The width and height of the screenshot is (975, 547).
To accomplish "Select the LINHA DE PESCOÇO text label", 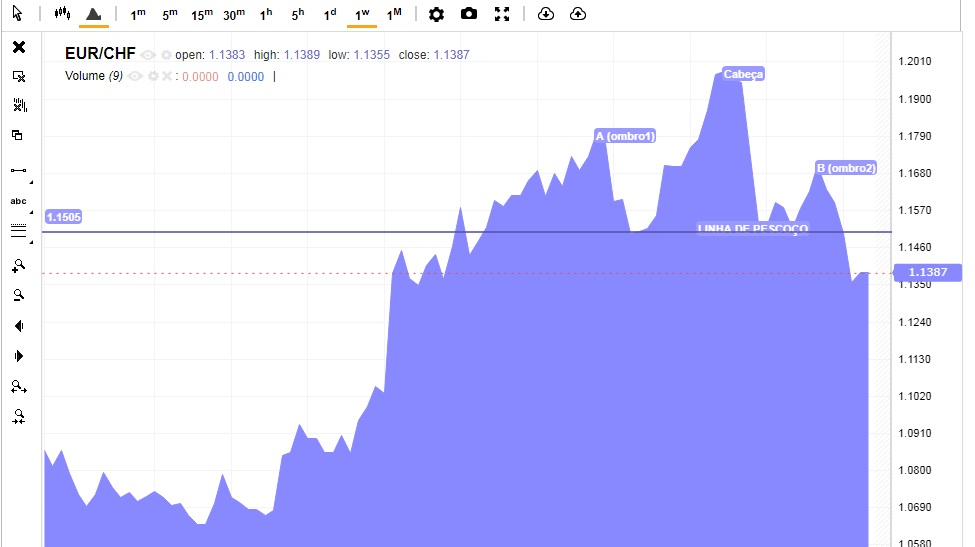I will tap(752, 228).
